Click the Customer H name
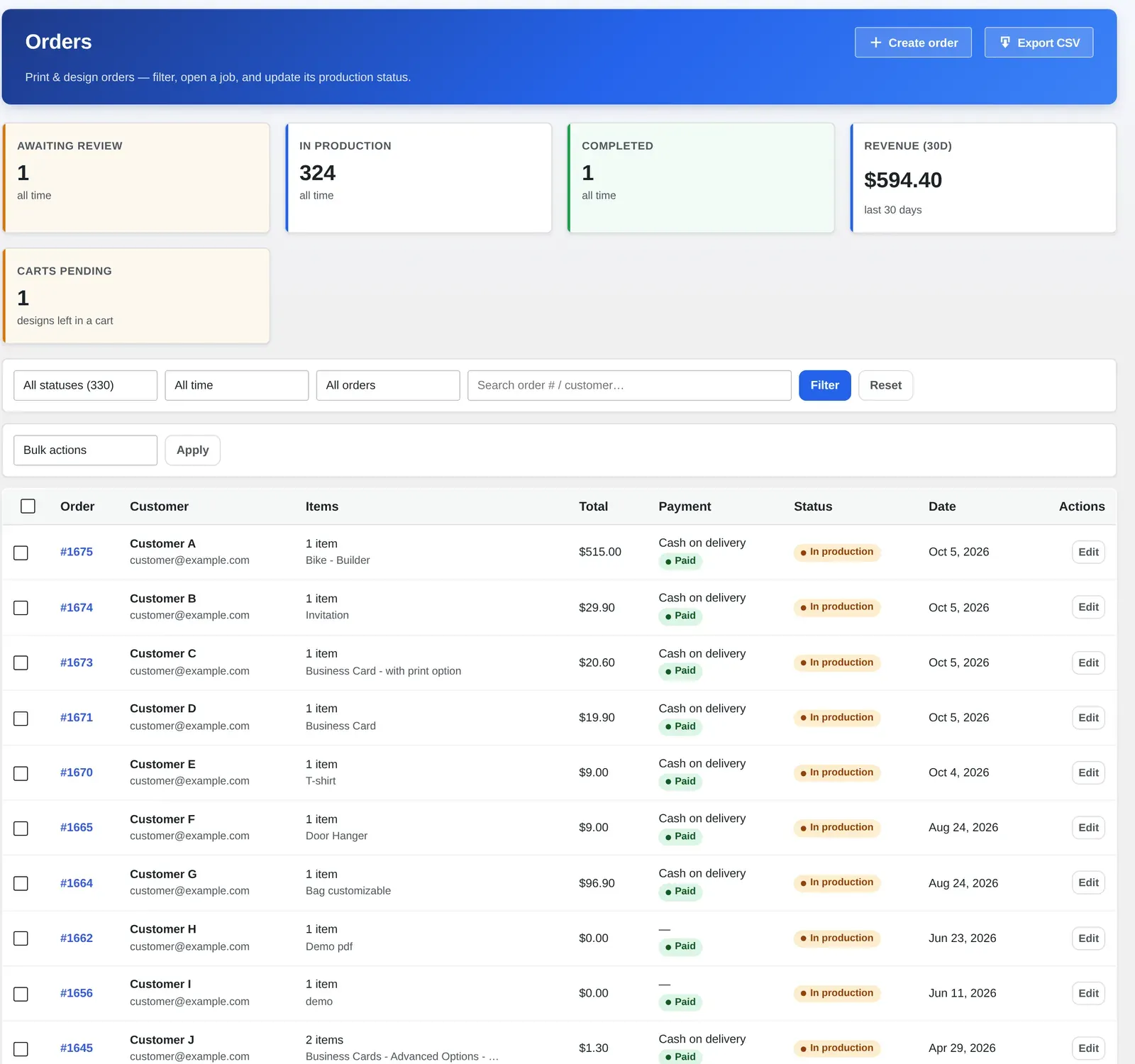This screenshot has height=1064, width=1135. 163,929
